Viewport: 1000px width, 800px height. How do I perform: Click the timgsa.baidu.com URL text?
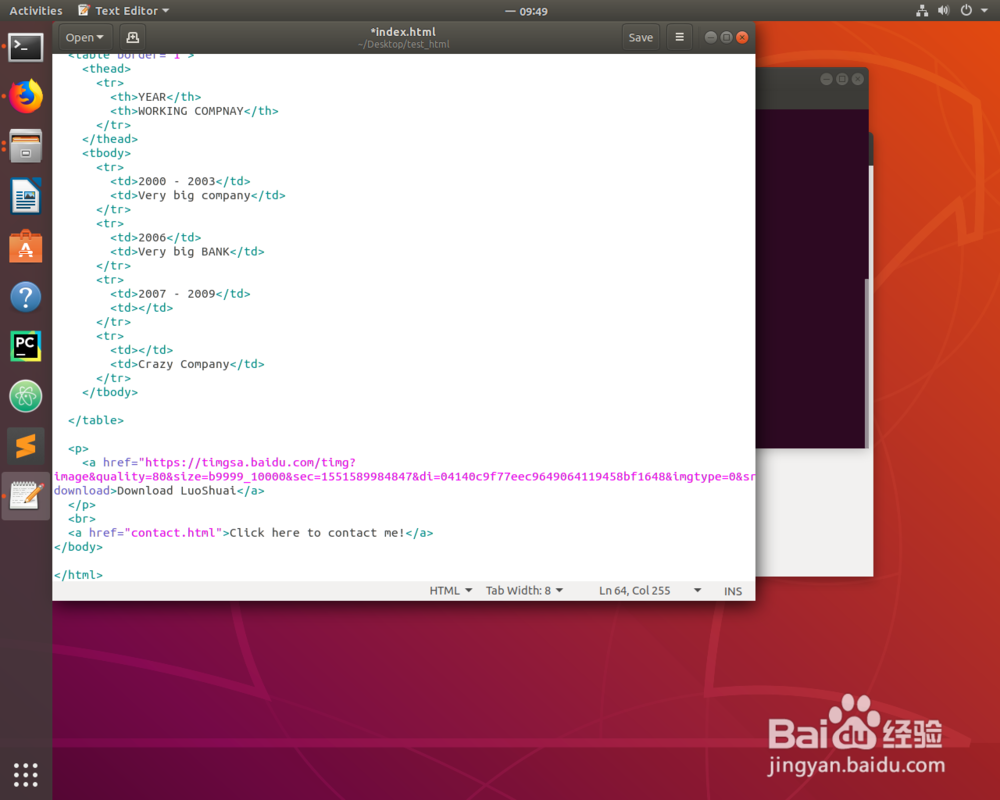(251, 463)
